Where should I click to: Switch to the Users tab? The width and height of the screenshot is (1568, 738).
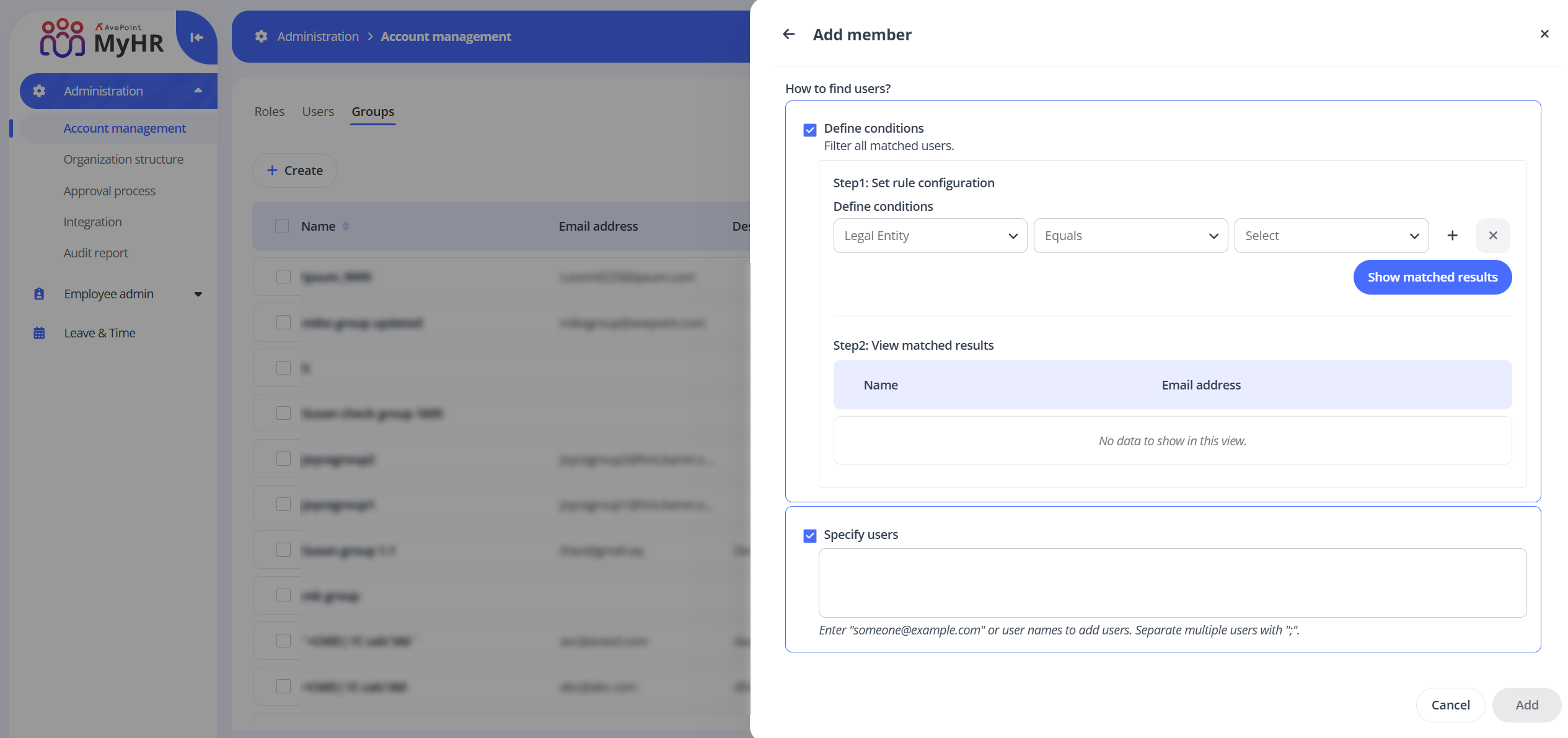click(x=318, y=112)
